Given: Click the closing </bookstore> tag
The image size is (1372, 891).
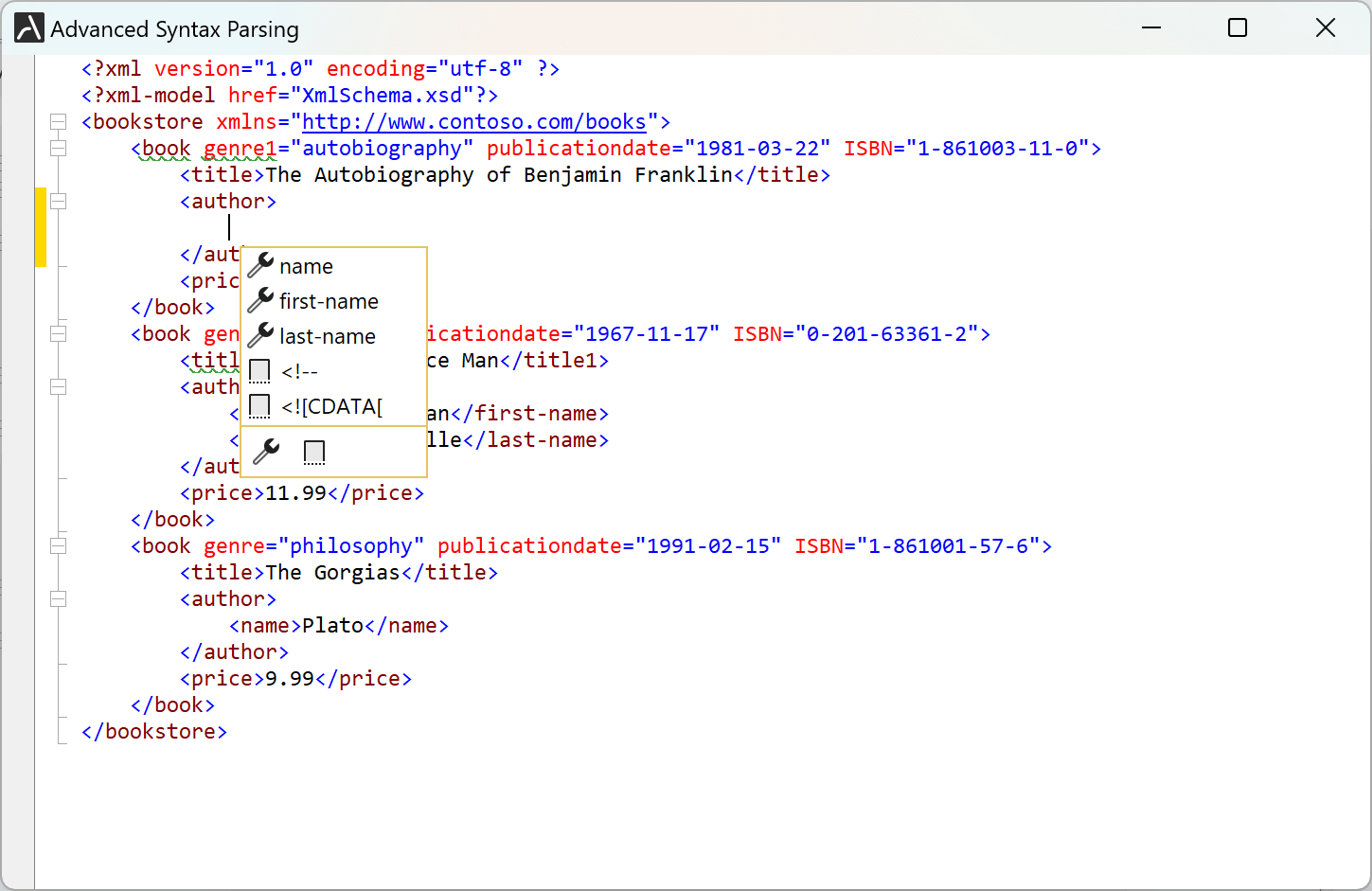Looking at the screenshot, I should 154,732.
